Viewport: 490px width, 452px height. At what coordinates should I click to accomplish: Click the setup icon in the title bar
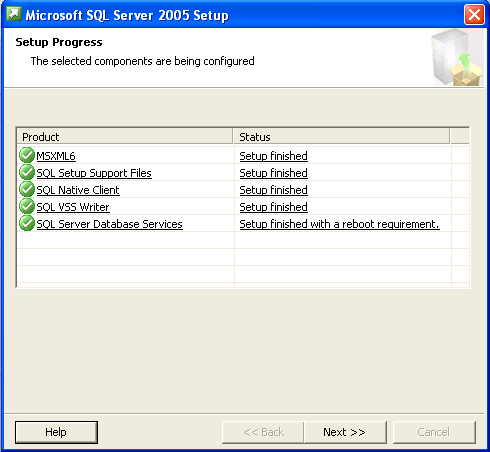(14, 14)
